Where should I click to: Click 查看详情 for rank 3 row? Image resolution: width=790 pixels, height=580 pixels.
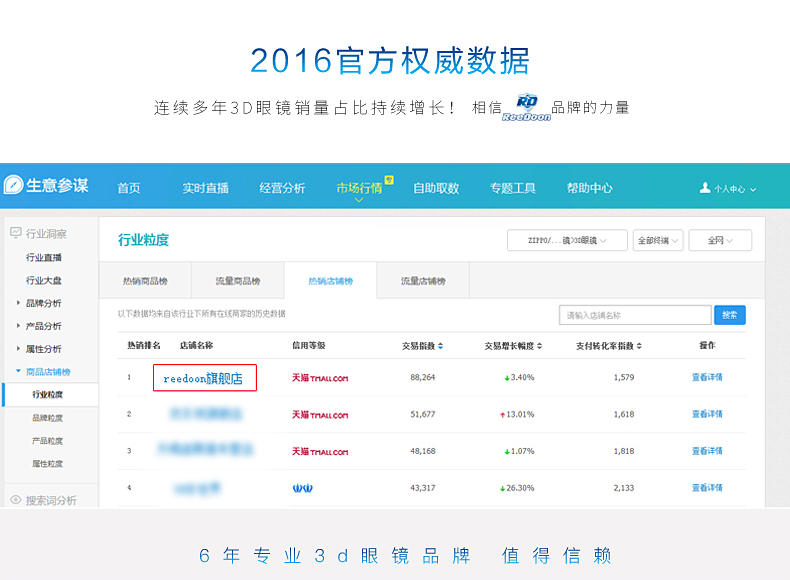707,450
